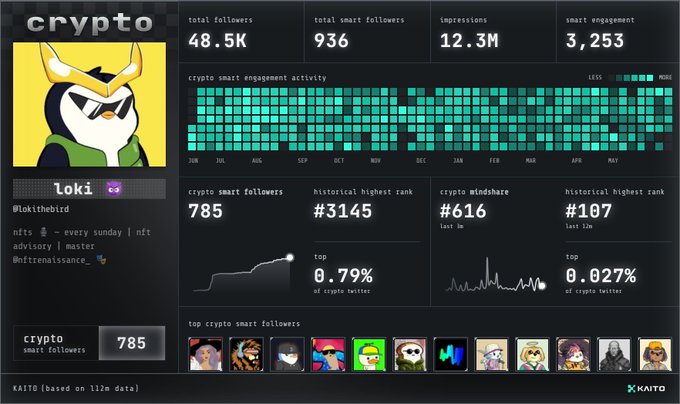
Task: Click the end-point dot on followers chart
Action: 290,257
